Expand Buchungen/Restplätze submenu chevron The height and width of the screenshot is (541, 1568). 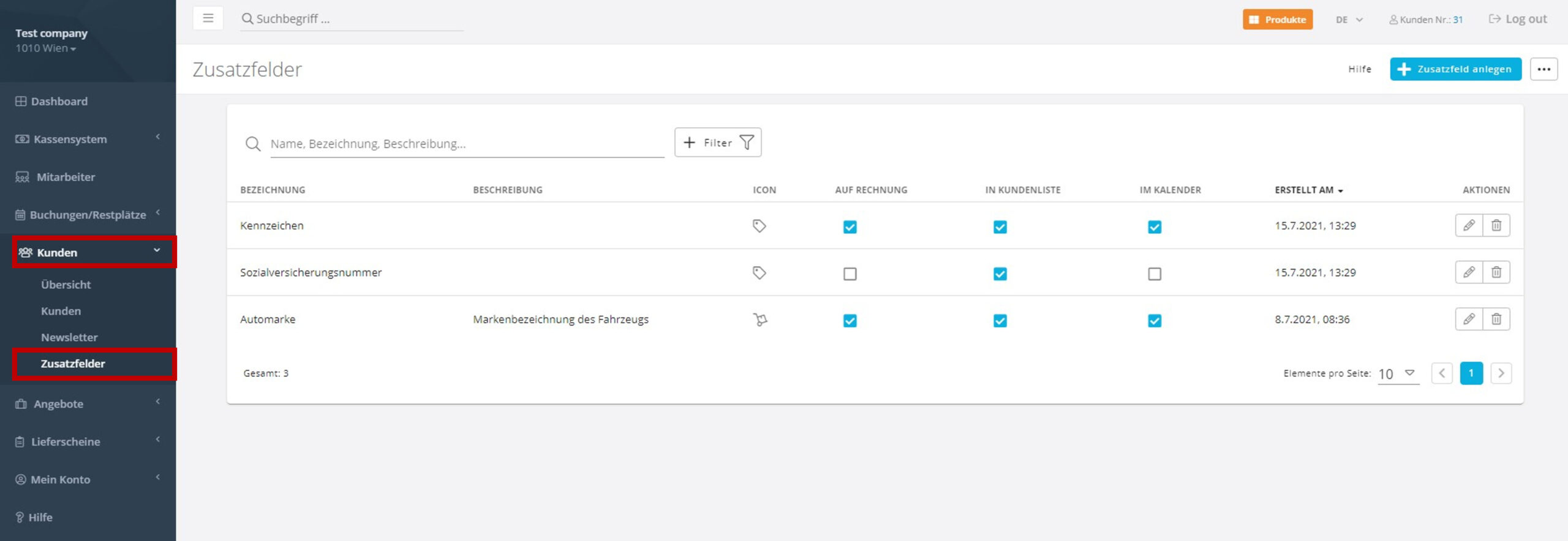tap(158, 212)
